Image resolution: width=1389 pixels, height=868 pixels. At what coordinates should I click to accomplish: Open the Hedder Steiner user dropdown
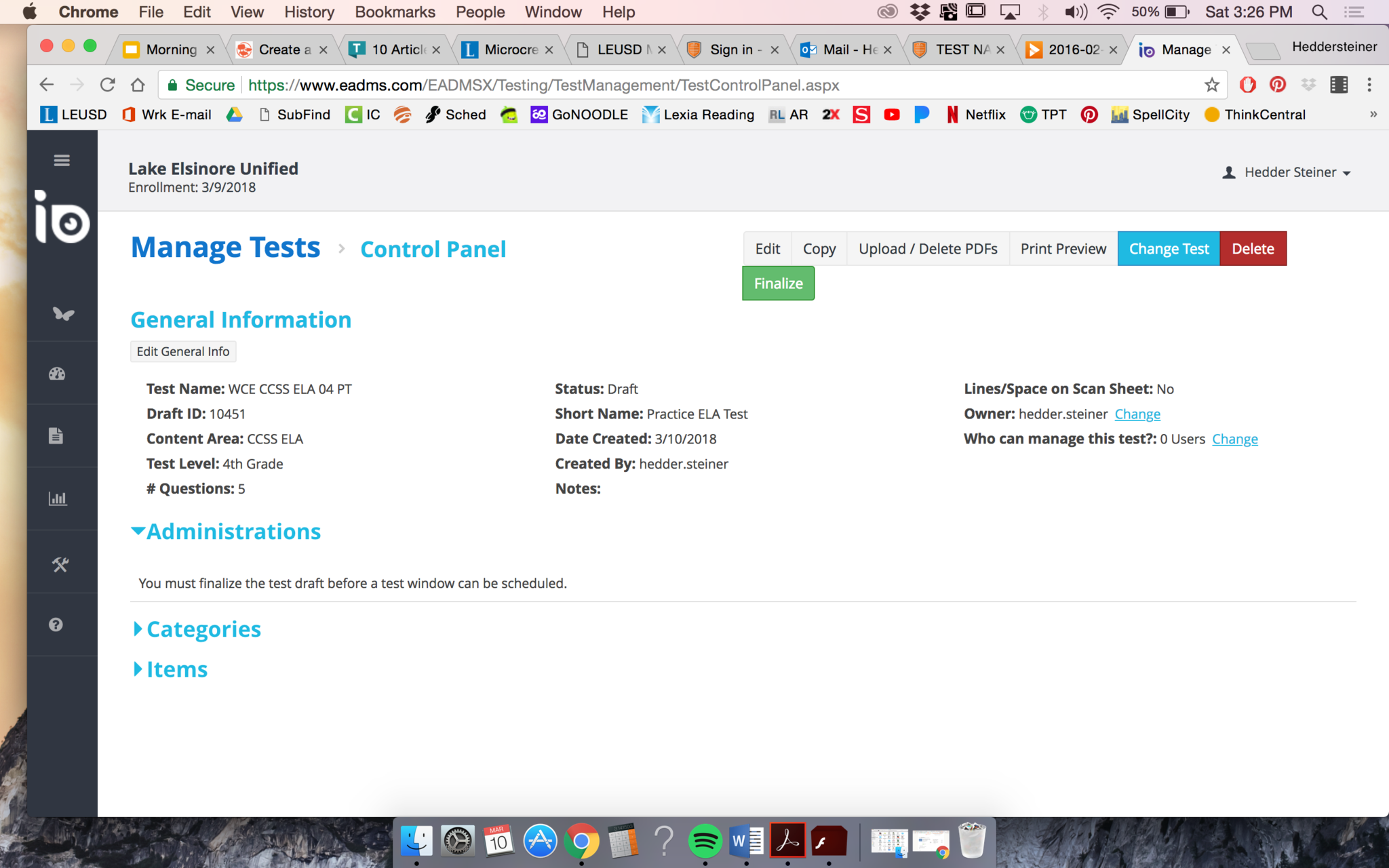pyautogui.click(x=1287, y=172)
